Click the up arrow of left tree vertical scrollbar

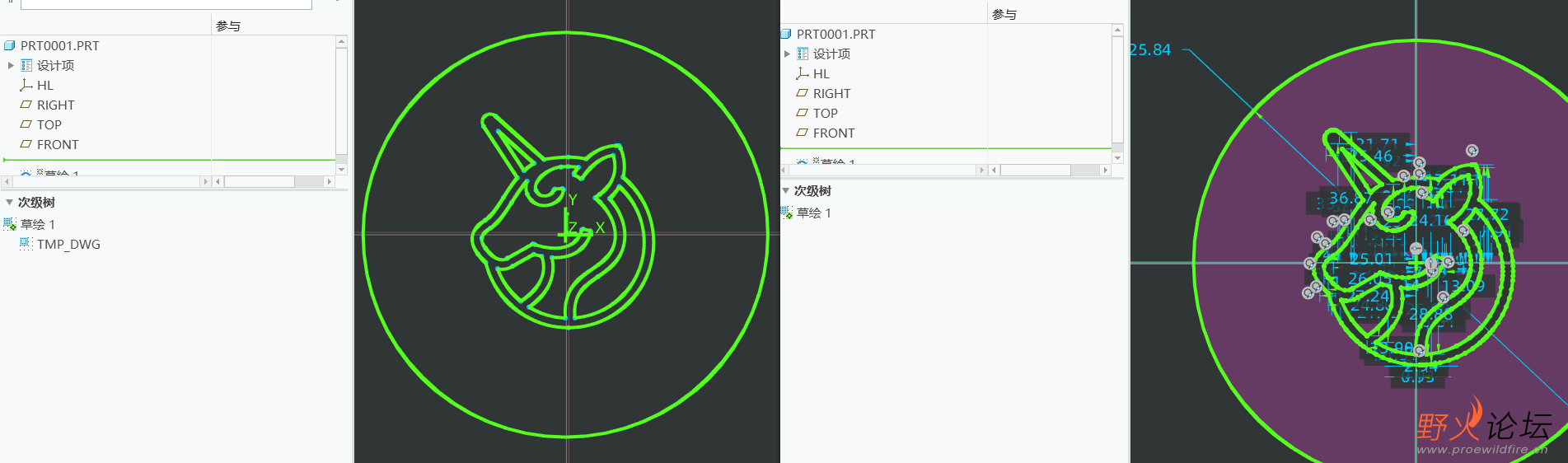coord(341,41)
